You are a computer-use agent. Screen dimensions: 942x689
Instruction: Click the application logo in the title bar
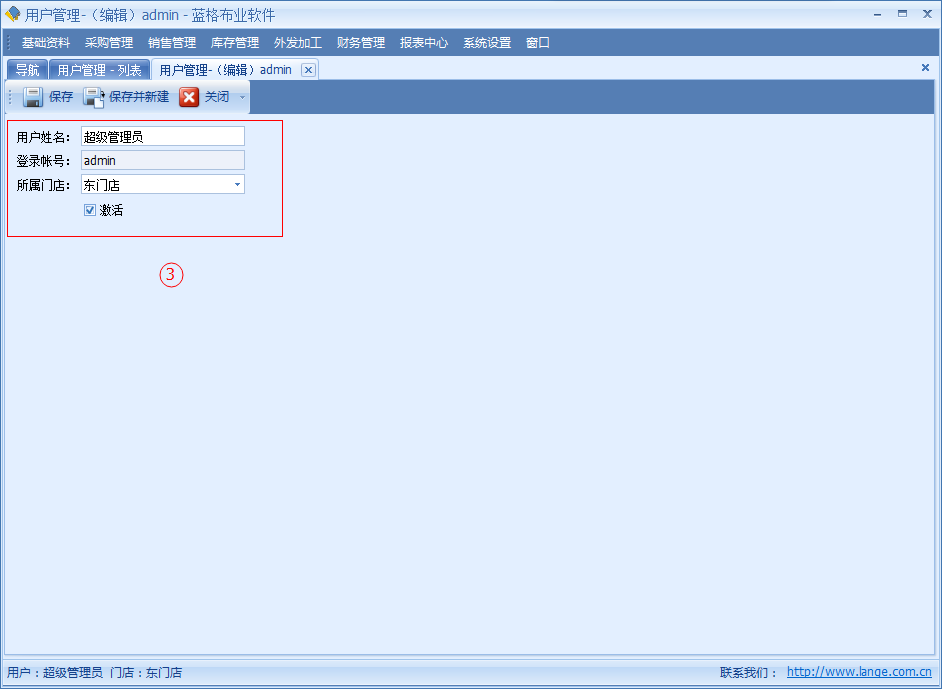[12, 15]
